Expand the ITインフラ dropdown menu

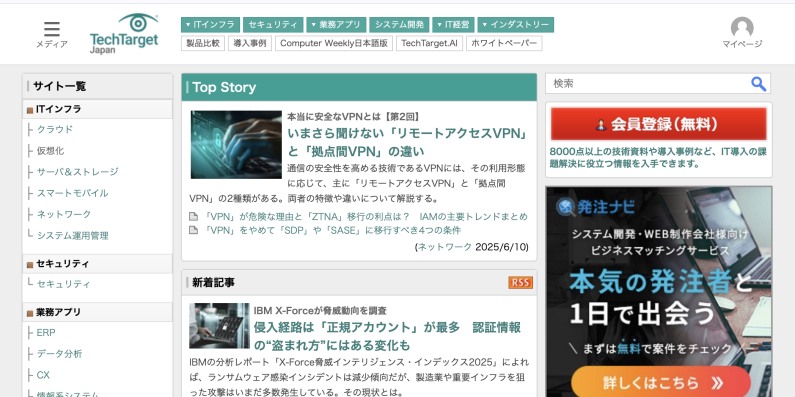210,25
